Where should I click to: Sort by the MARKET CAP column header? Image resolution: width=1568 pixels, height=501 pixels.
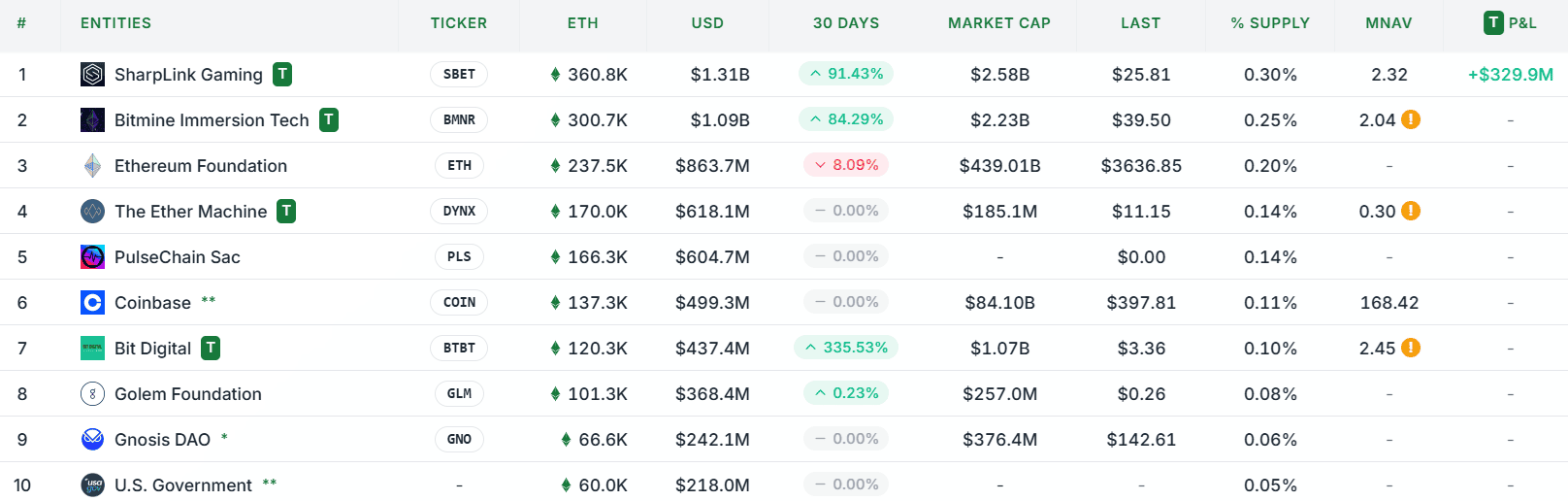coord(999,23)
